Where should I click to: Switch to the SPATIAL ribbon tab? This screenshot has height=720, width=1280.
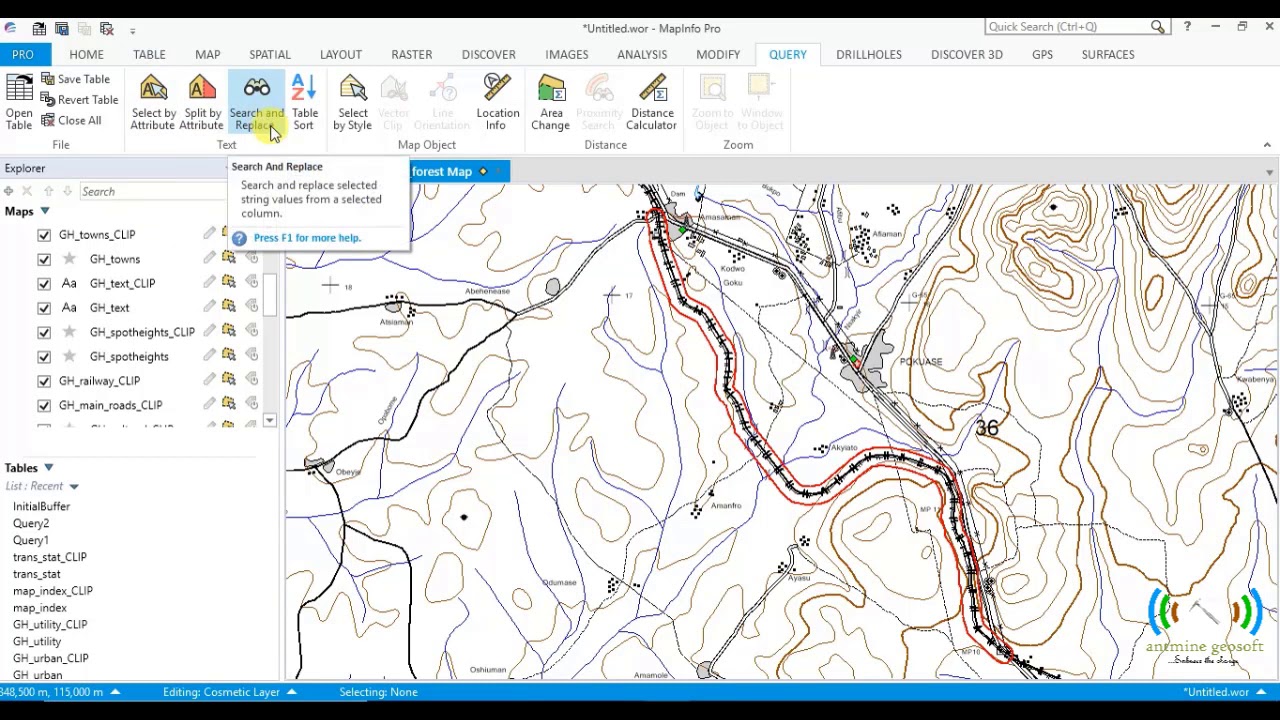pyautogui.click(x=270, y=54)
